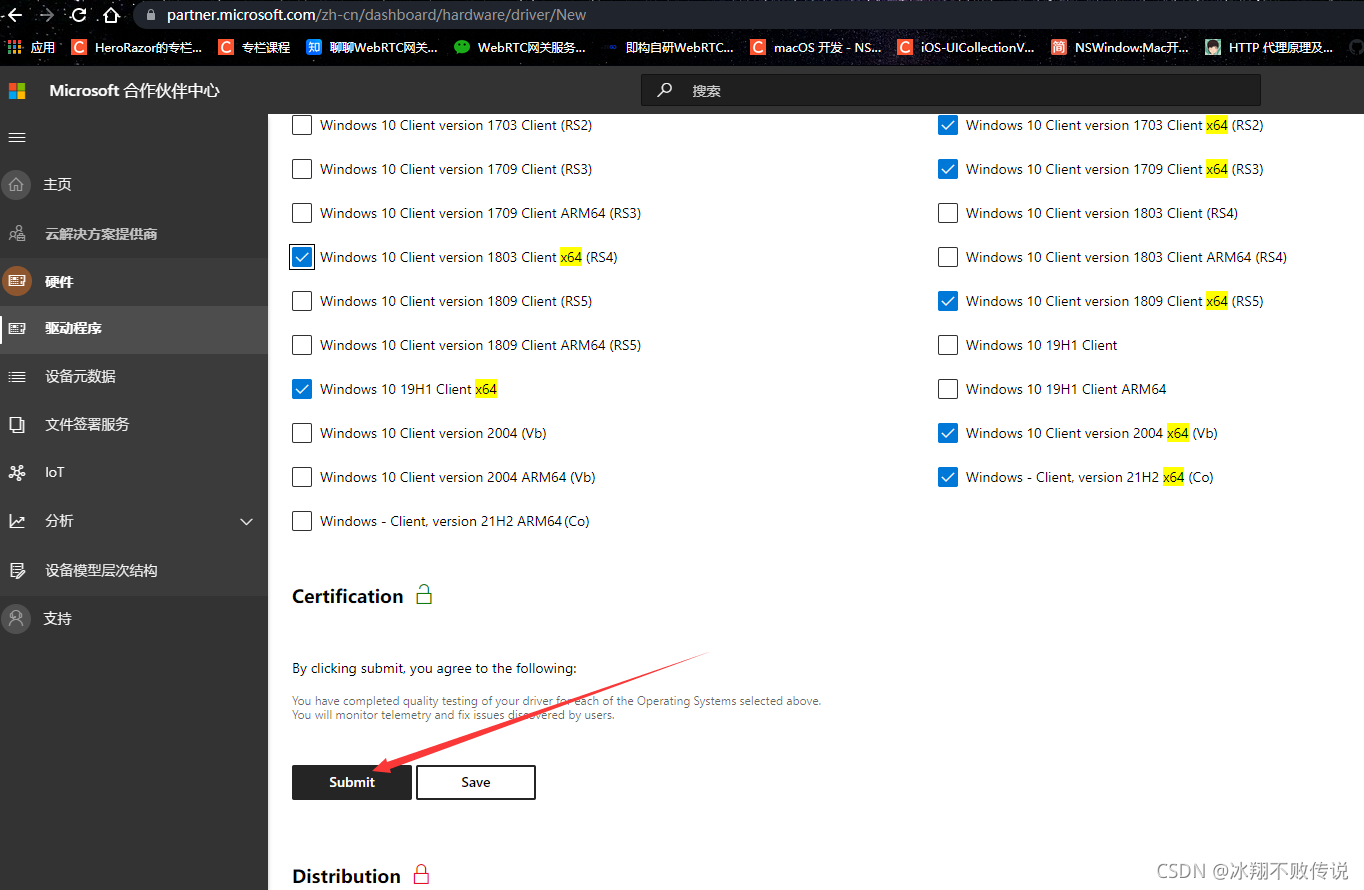
Task: Check version 1803 Client (RS4)
Action: point(948,213)
